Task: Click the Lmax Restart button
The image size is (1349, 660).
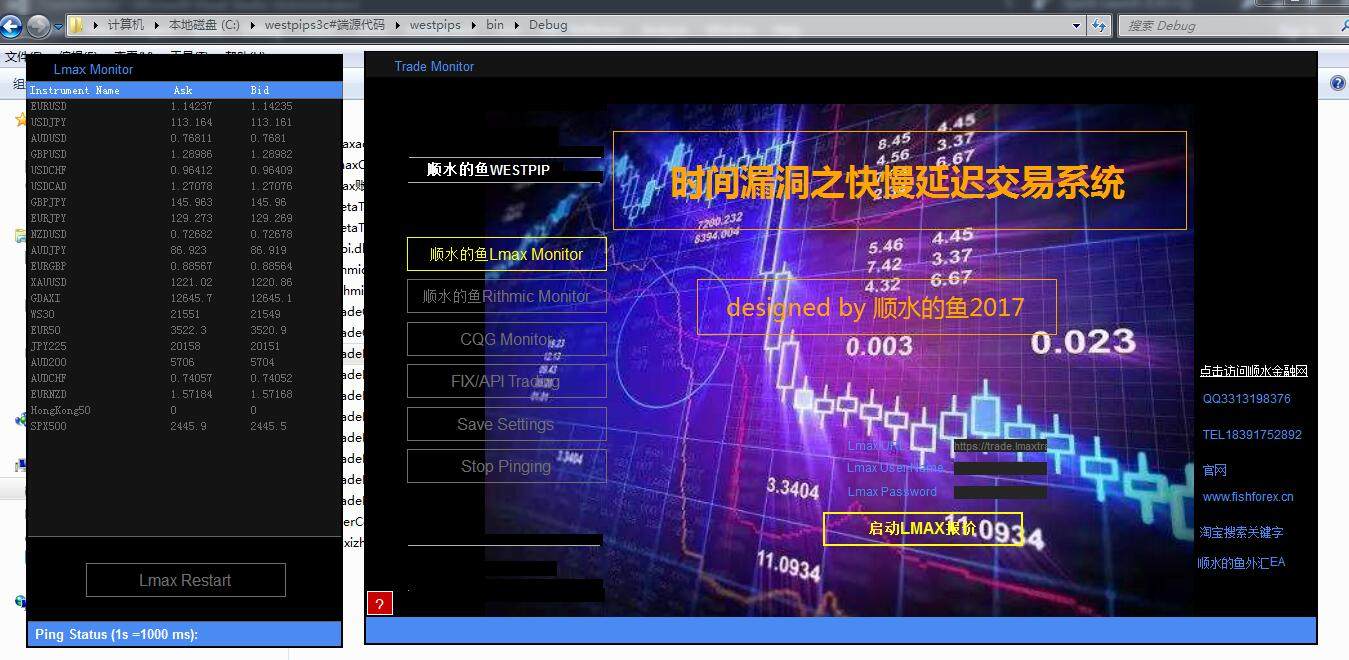Action: (x=186, y=580)
